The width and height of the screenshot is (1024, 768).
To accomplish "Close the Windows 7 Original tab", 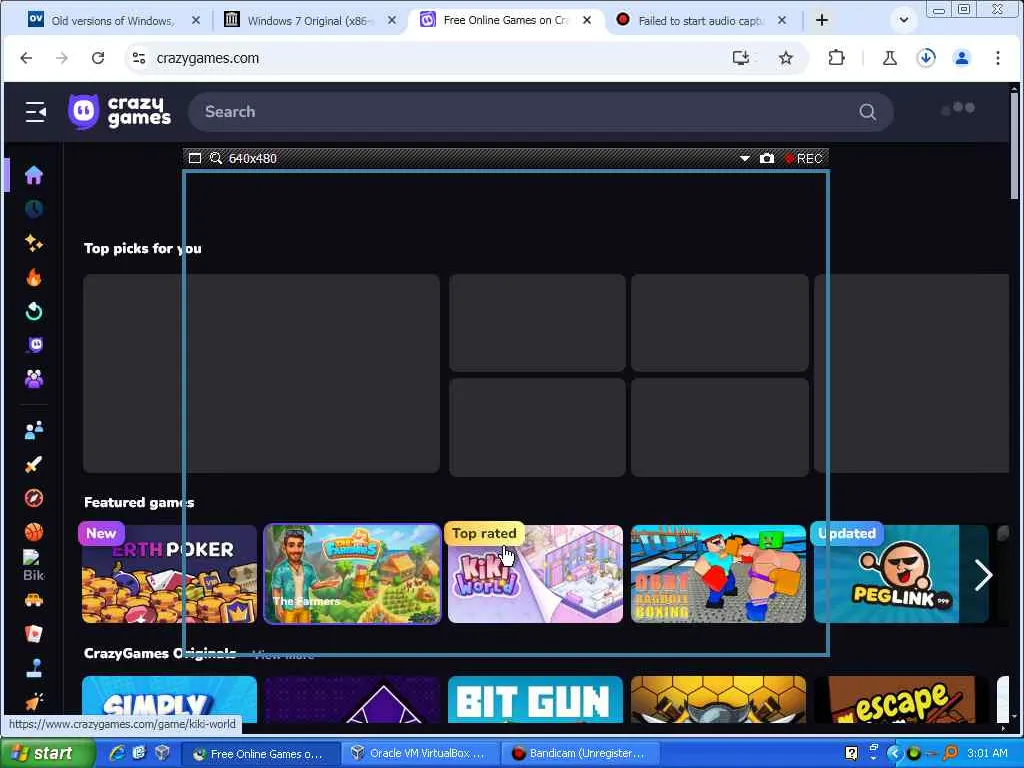I will click(x=392, y=20).
